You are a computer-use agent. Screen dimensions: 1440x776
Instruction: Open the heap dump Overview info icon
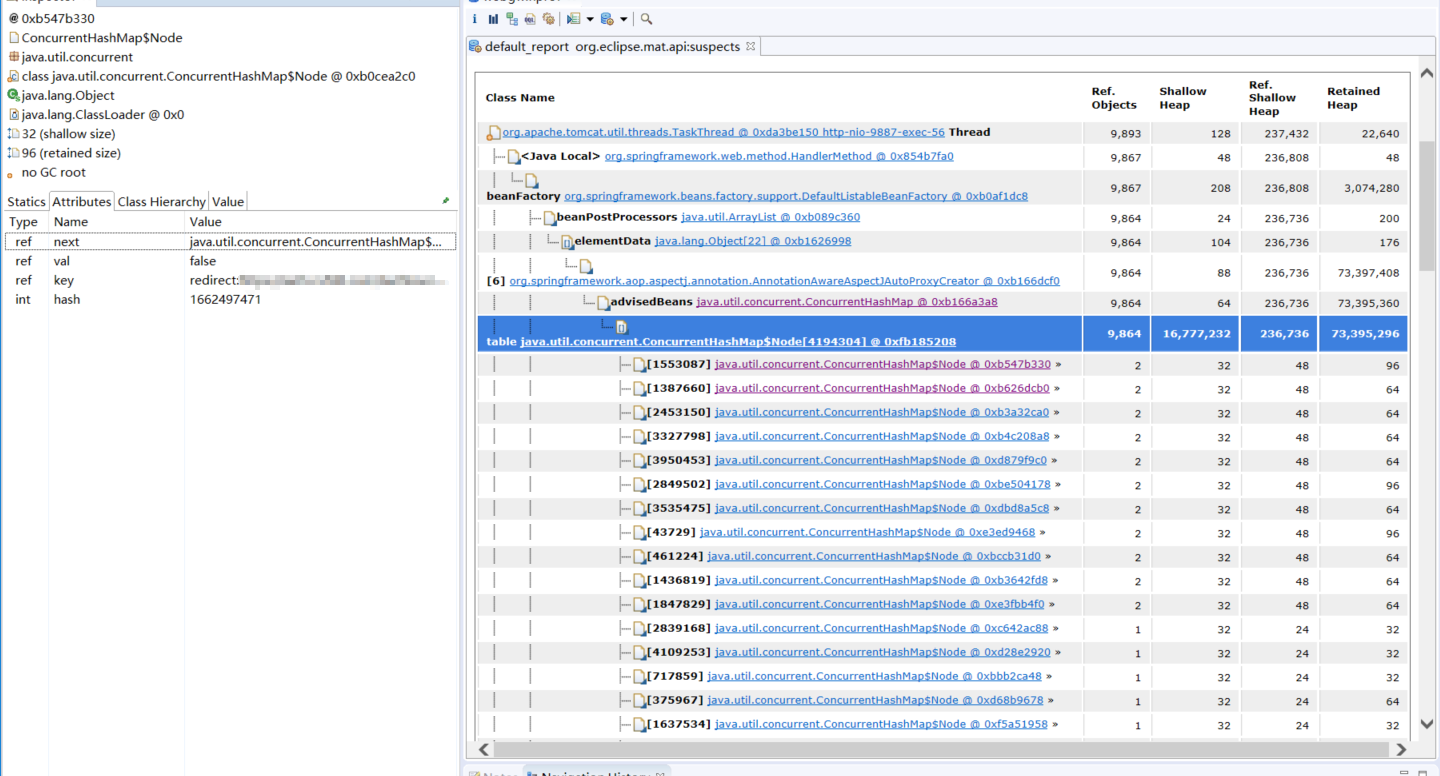click(475, 19)
